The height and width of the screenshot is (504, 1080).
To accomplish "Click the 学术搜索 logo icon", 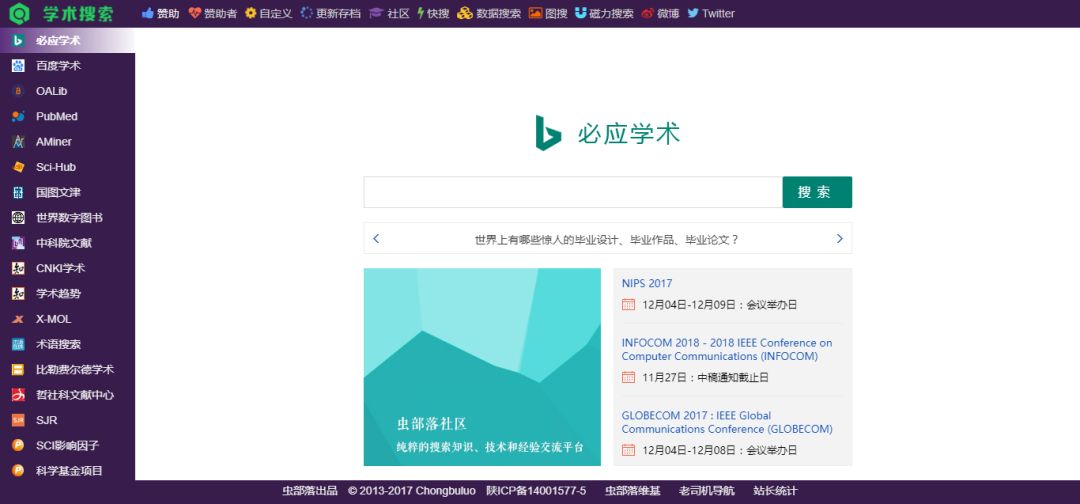I will 20,14.
